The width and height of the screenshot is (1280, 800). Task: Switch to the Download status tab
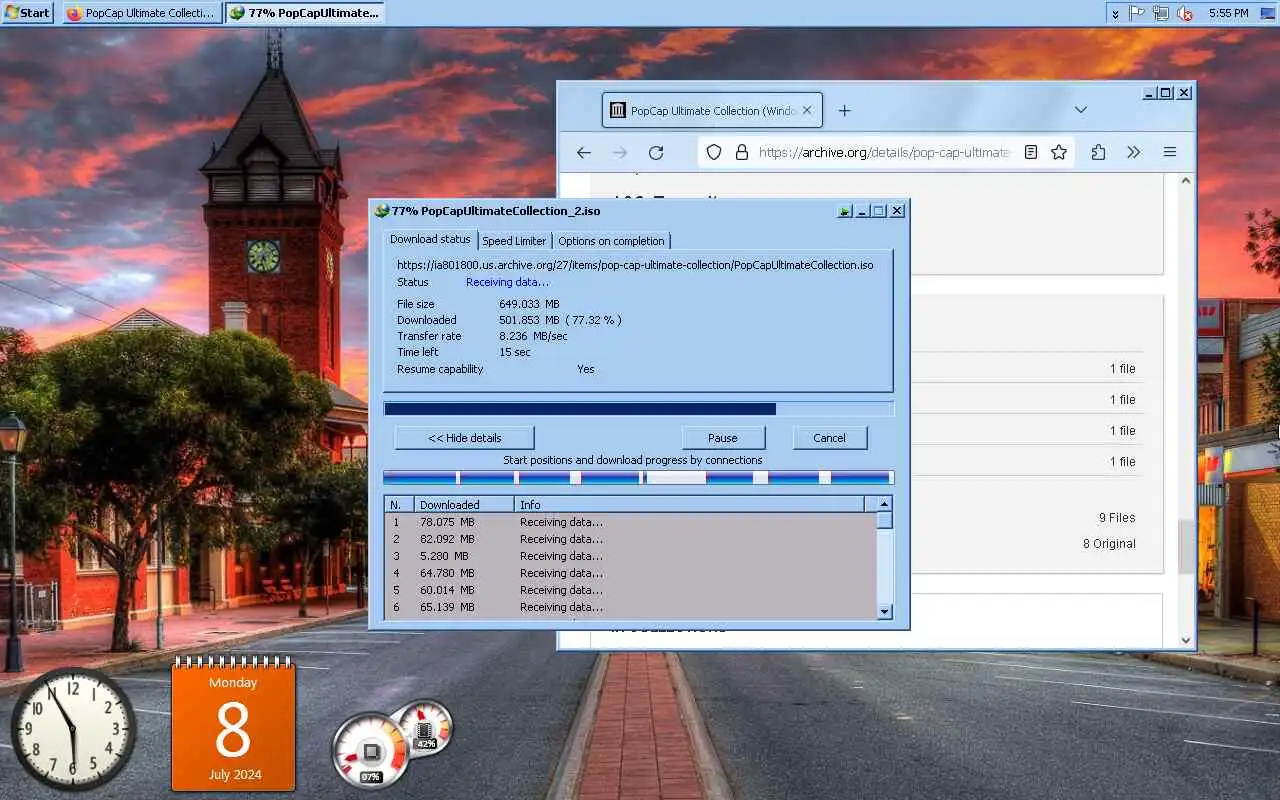(x=430, y=239)
